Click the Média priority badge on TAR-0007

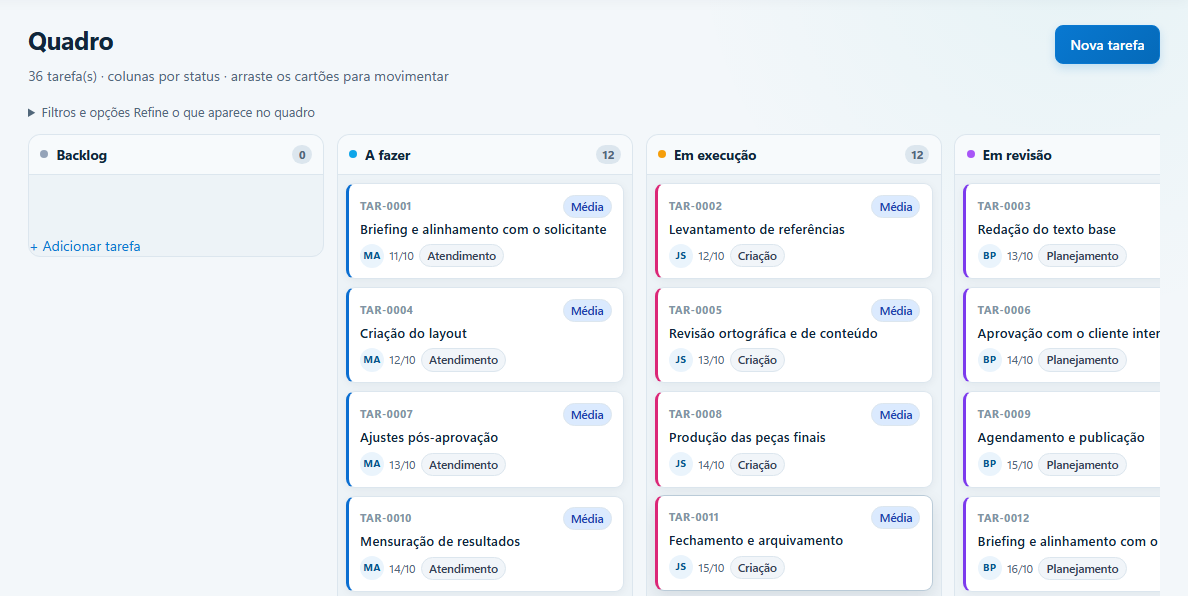[587, 415]
